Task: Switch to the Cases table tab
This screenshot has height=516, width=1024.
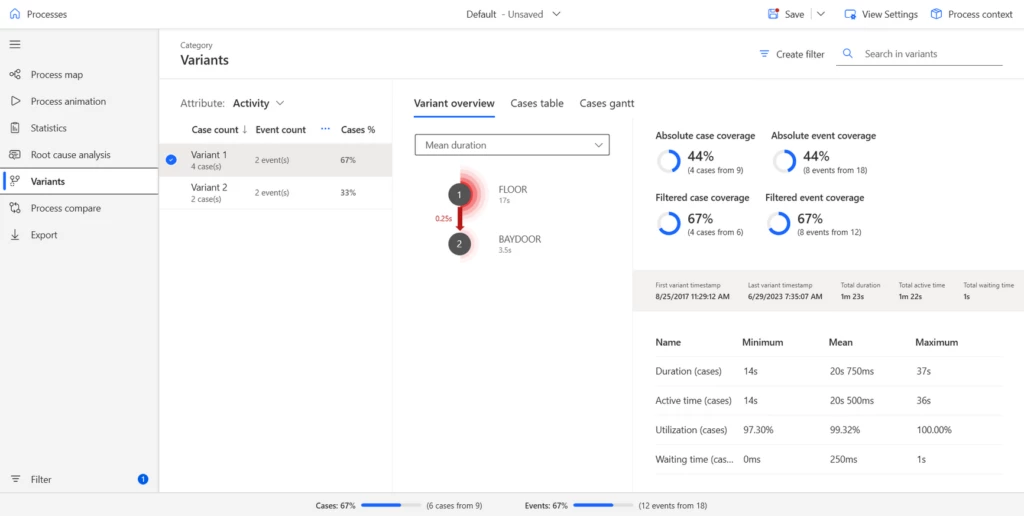Action: (536, 103)
